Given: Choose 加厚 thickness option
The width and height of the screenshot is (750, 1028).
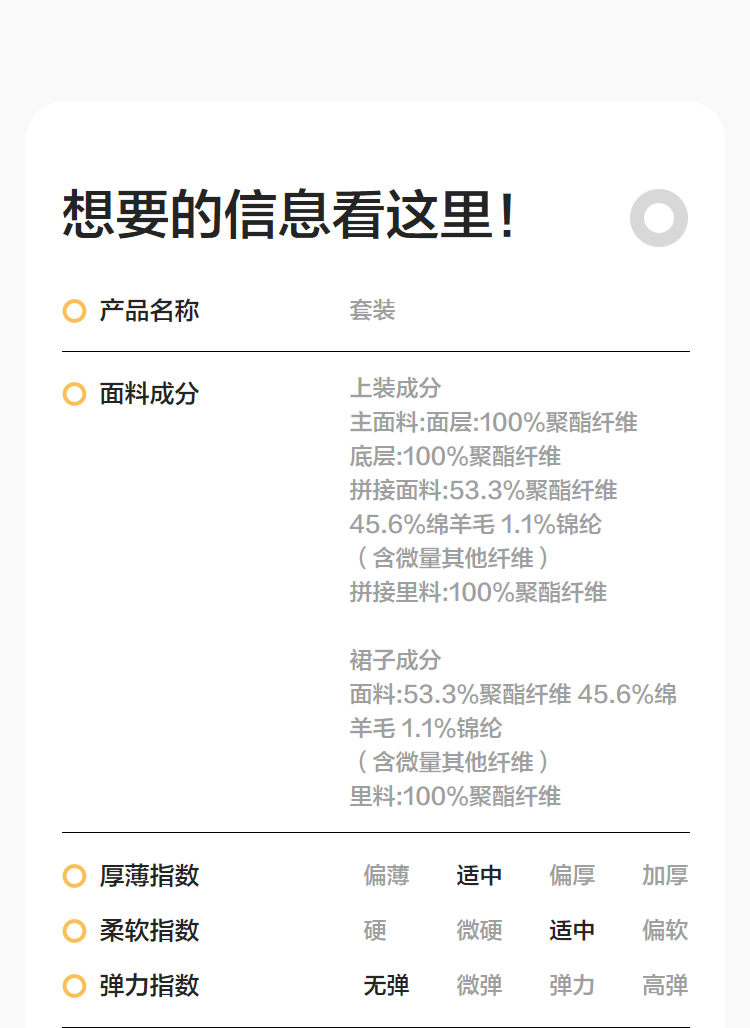Looking at the screenshot, I should click(x=665, y=876).
